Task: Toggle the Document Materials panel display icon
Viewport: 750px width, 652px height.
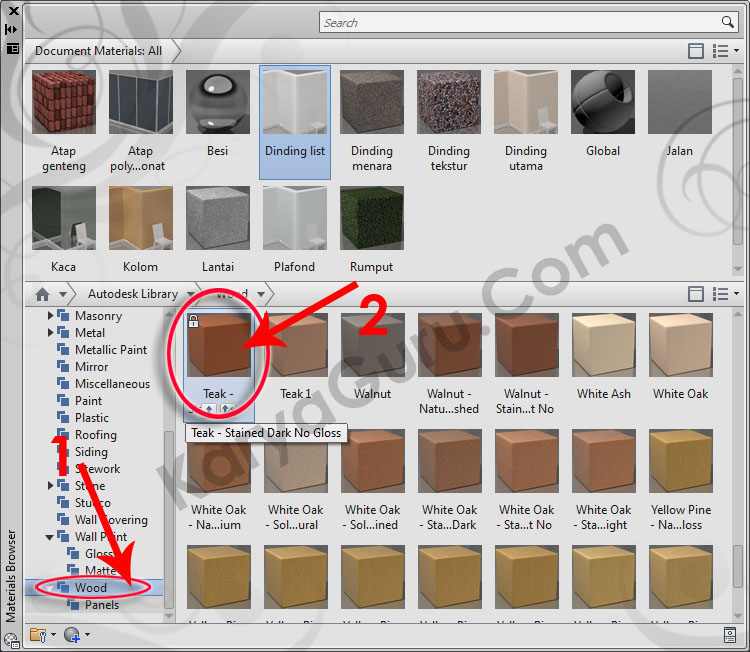Action: pos(696,51)
